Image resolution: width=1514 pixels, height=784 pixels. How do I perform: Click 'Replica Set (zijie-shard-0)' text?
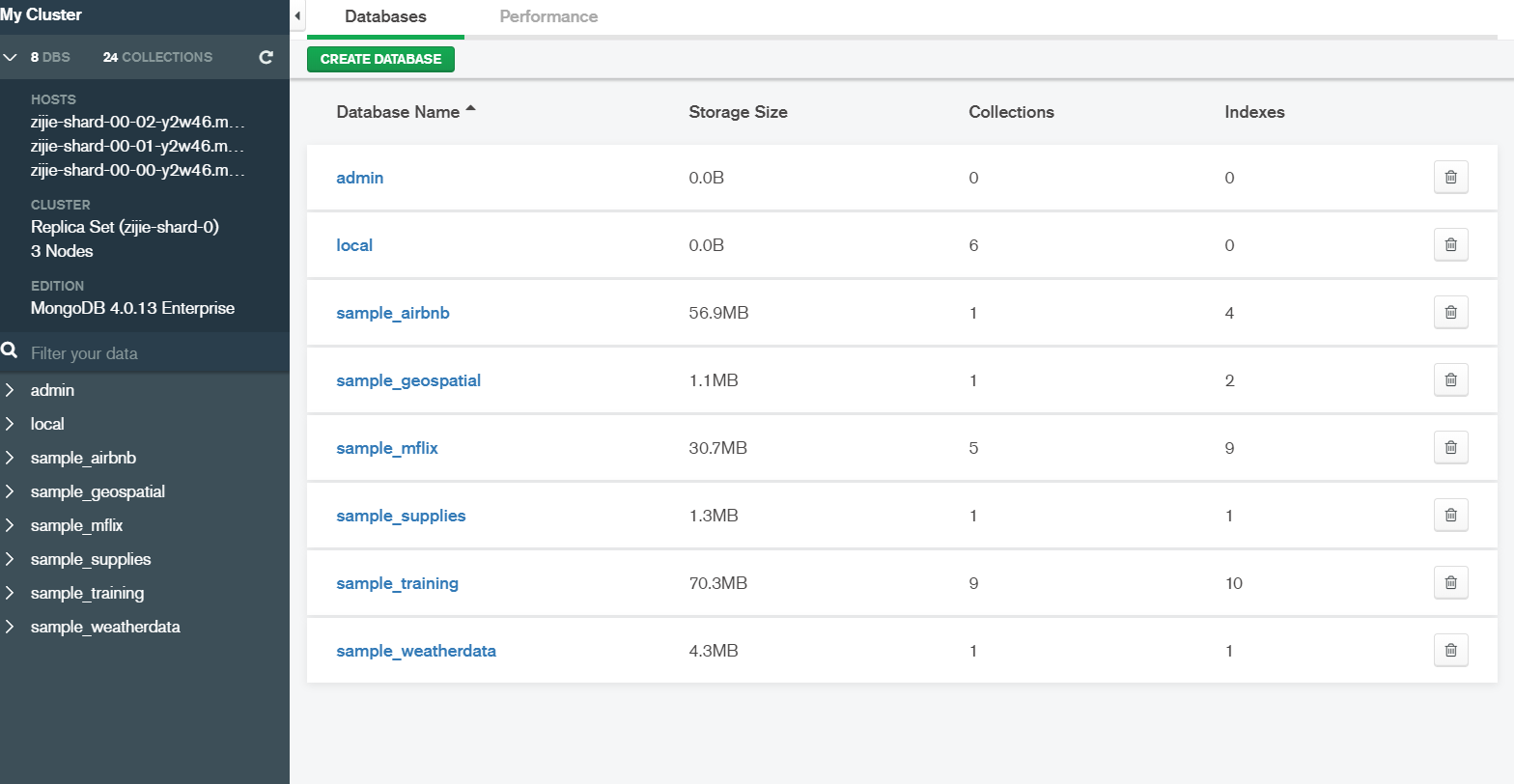point(125,227)
